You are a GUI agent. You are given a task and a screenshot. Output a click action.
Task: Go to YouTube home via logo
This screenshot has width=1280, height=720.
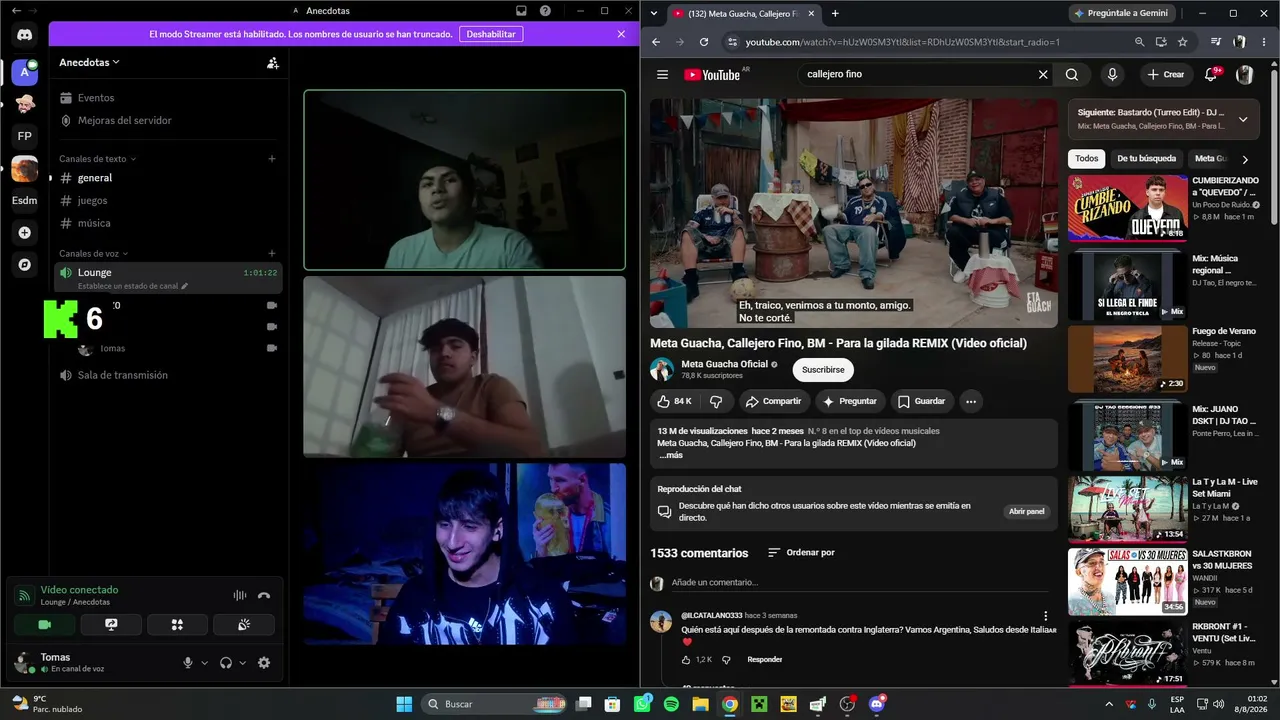click(712, 74)
